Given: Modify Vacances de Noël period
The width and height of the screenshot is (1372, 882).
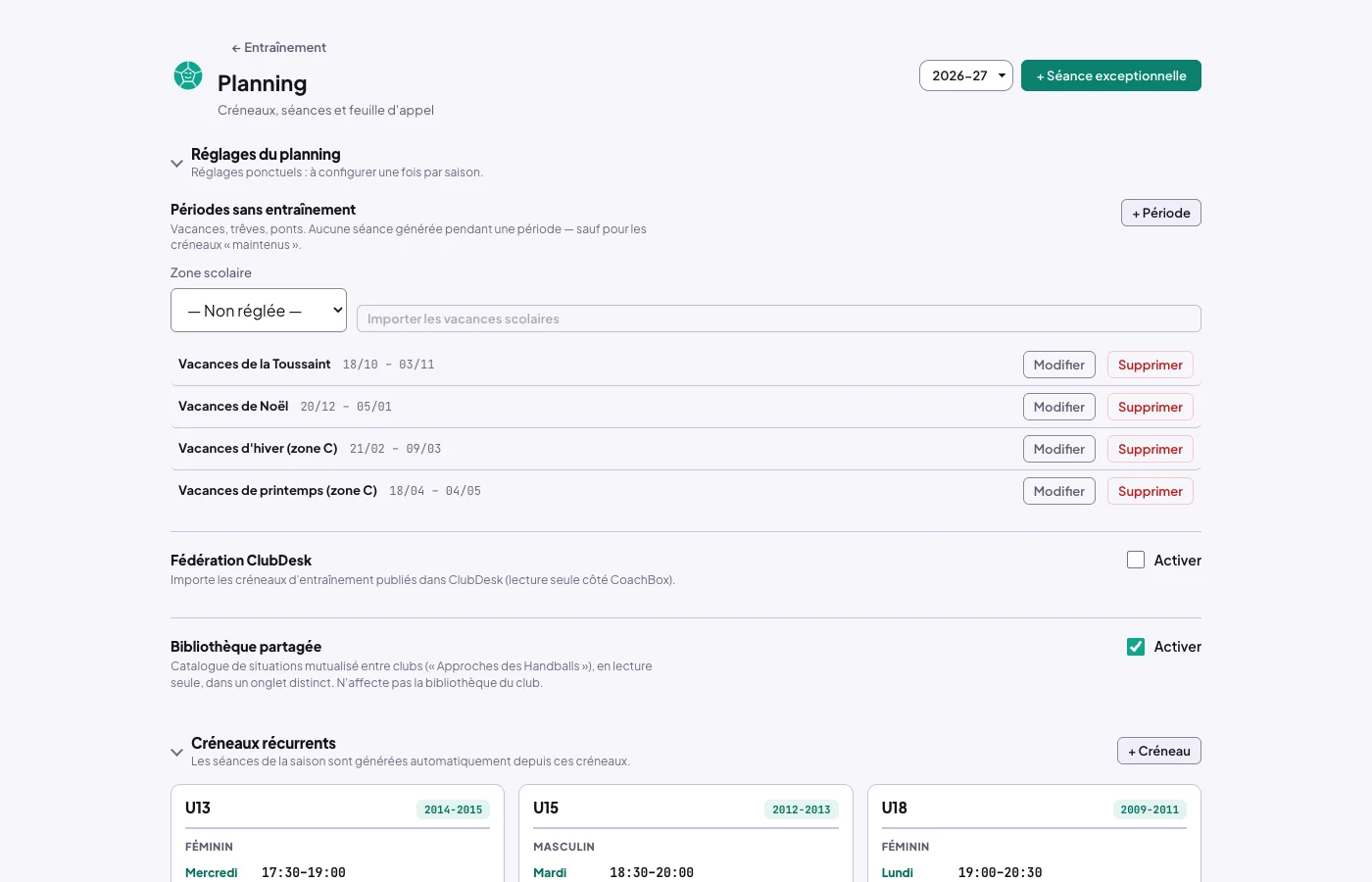Looking at the screenshot, I should click(1059, 407).
